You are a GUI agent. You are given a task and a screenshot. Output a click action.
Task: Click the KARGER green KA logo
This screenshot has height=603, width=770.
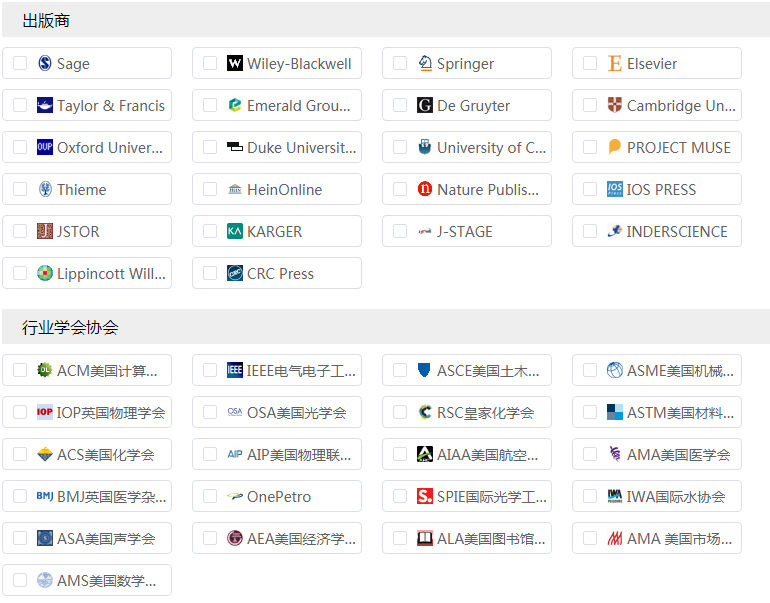click(x=235, y=231)
